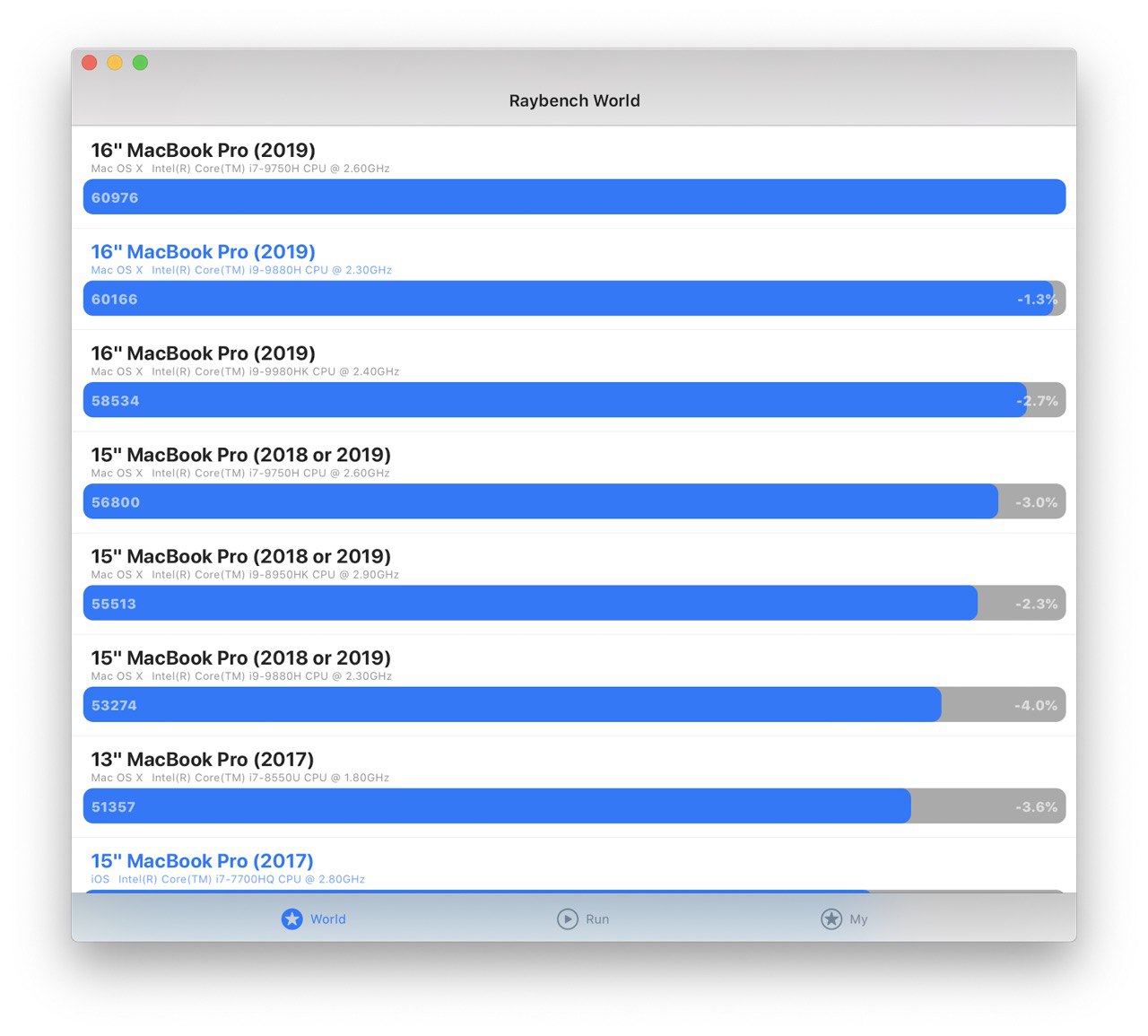Viewport: 1148px width, 1036px height.
Task: Click the -1.3% difference label
Action: pyautogui.click(x=1038, y=300)
